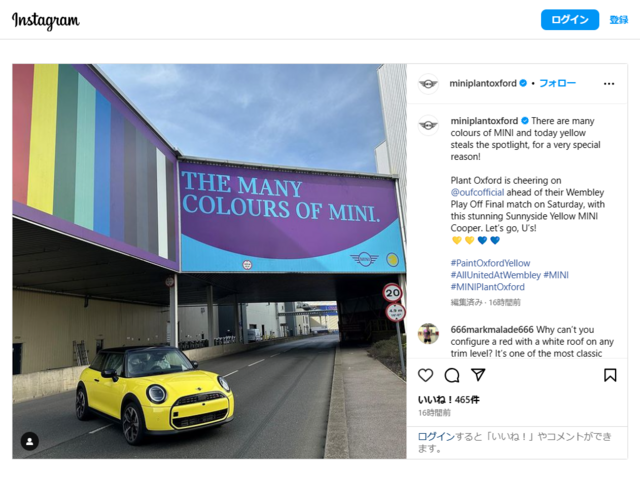Click ログイン link below likes
The width and height of the screenshot is (640, 477).
436,437
